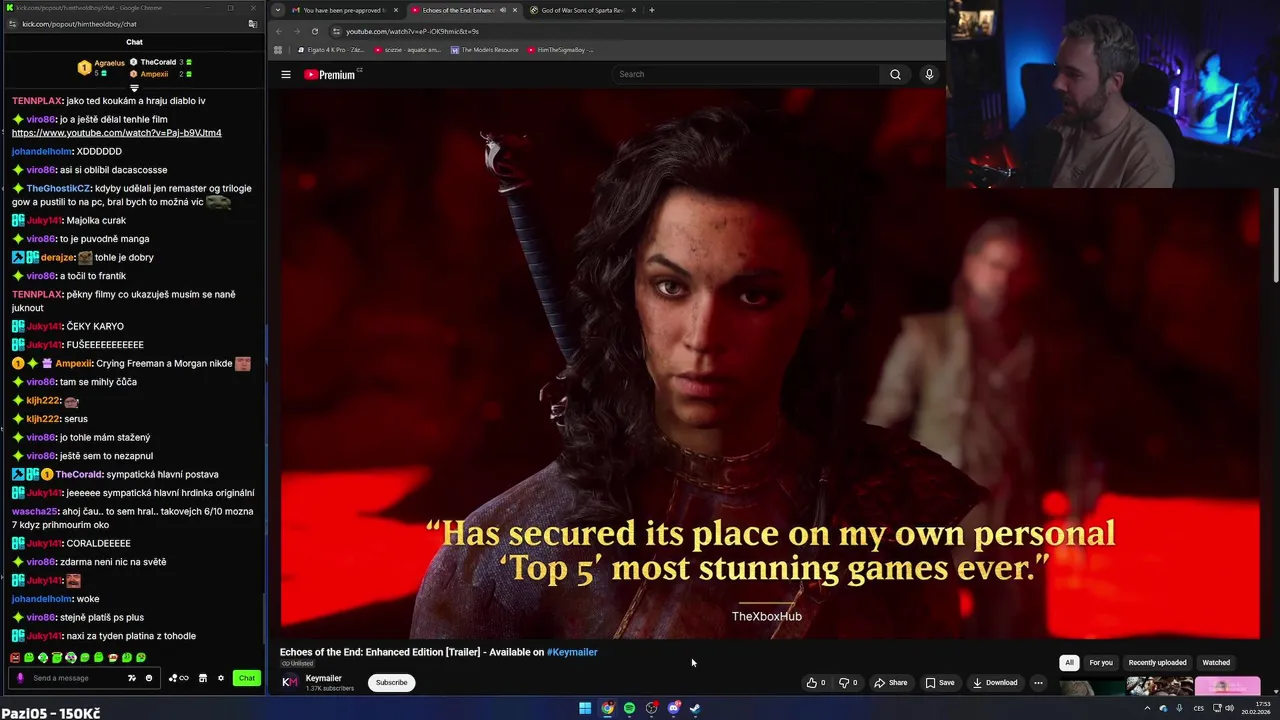
Task: Save the video to a playlist
Action: point(940,683)
